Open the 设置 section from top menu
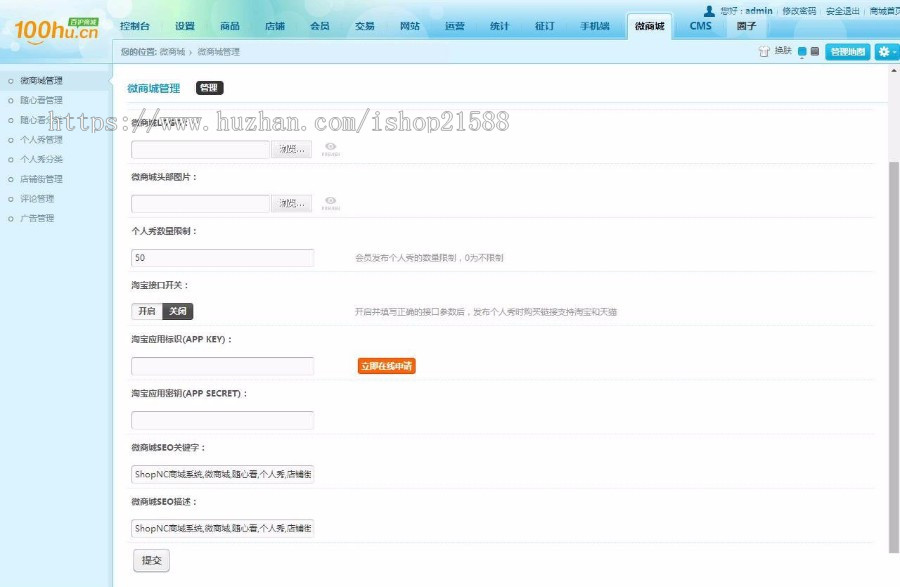The height and width of the screenshot is (587, 900). pyautogui.click(x=185, y=27)
